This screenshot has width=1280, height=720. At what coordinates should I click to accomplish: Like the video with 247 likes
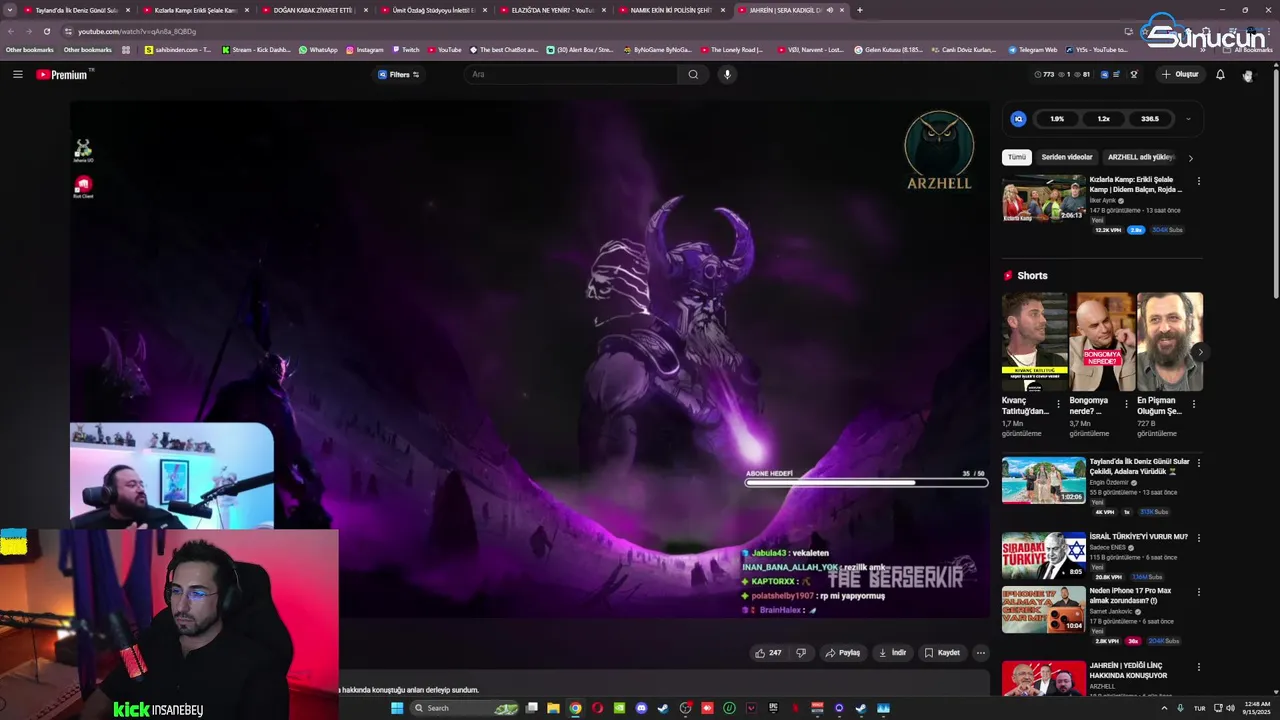[767, 653]
